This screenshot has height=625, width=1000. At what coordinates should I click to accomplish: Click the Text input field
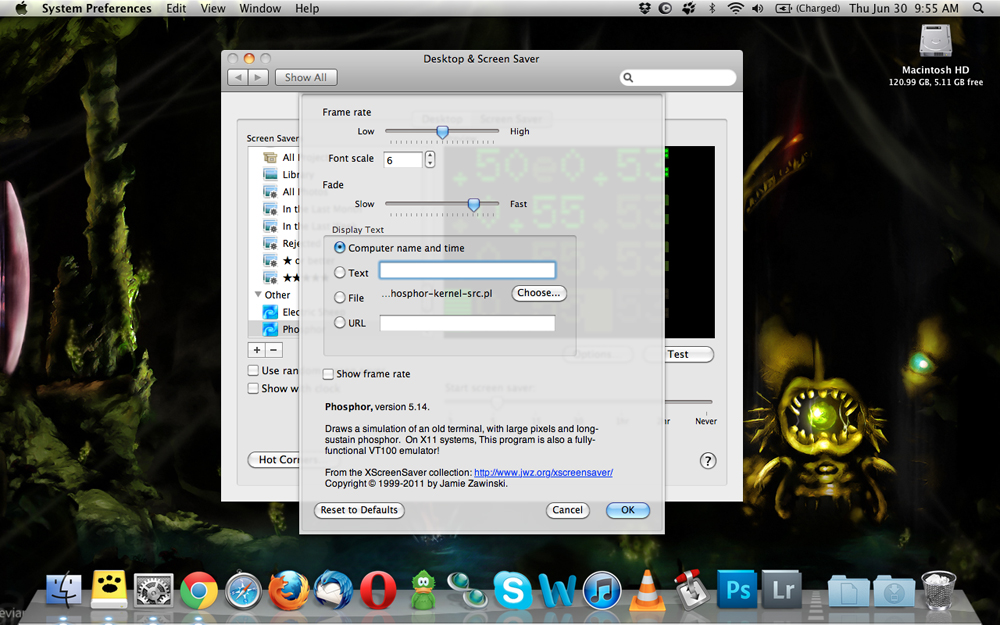(x=467, y=270)
